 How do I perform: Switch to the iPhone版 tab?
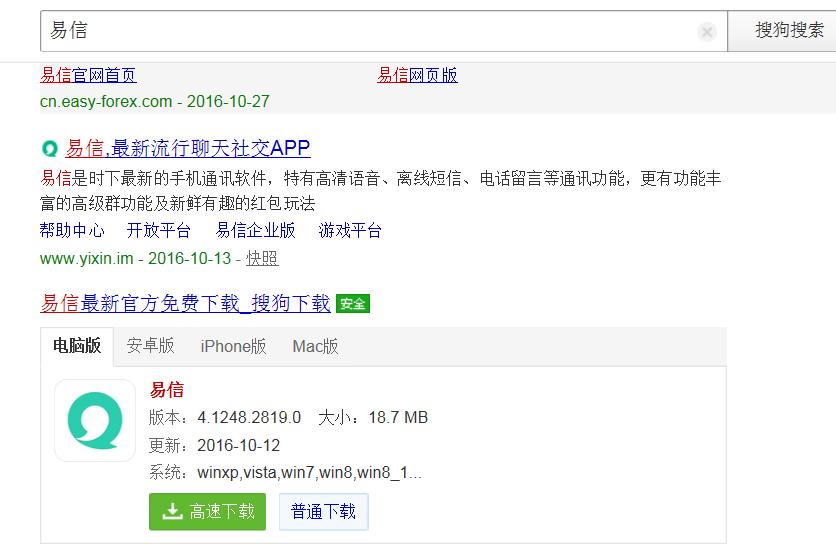coord(233,347)
